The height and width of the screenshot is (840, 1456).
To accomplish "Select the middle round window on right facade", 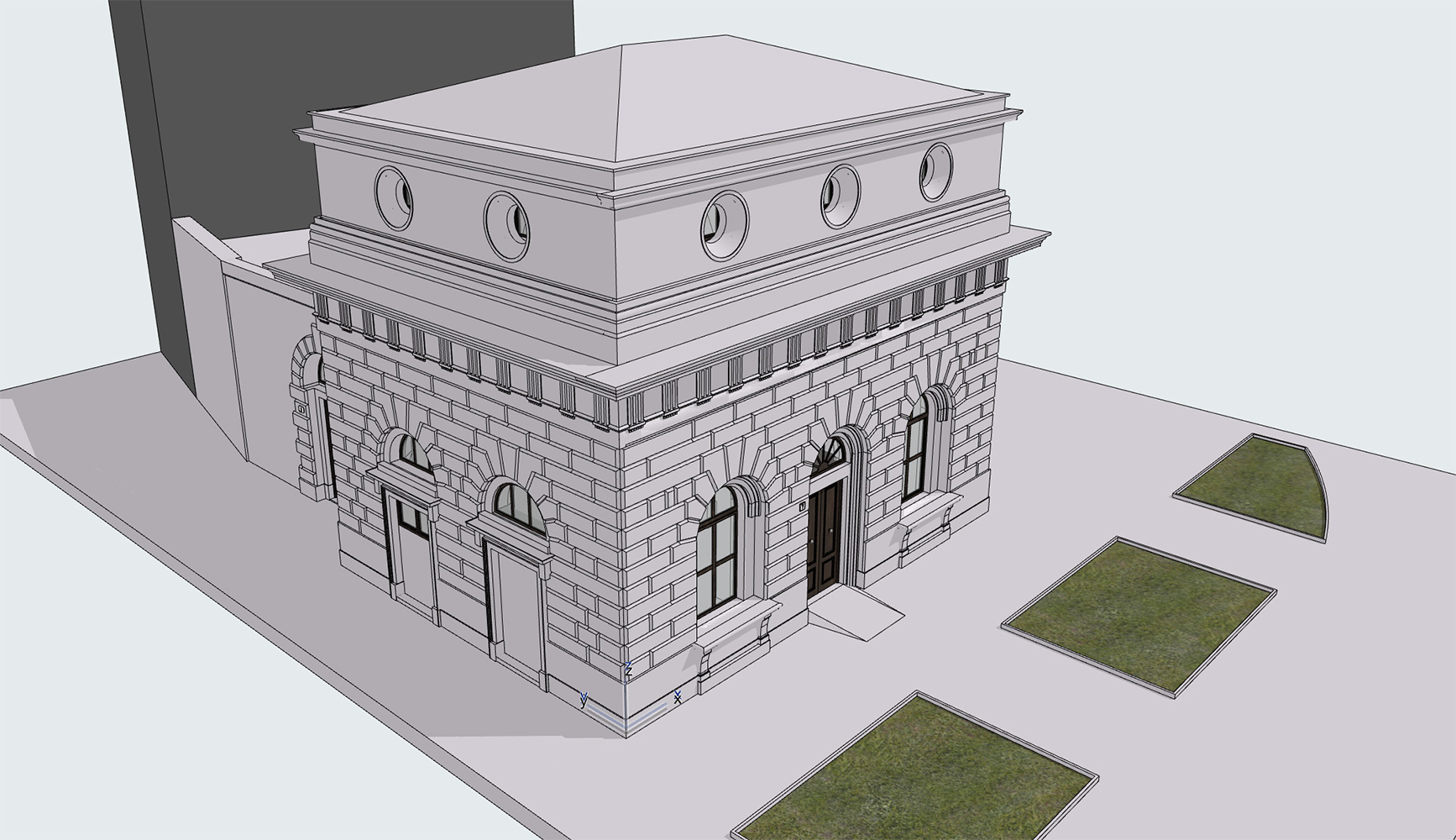I will tap(840, 196).
